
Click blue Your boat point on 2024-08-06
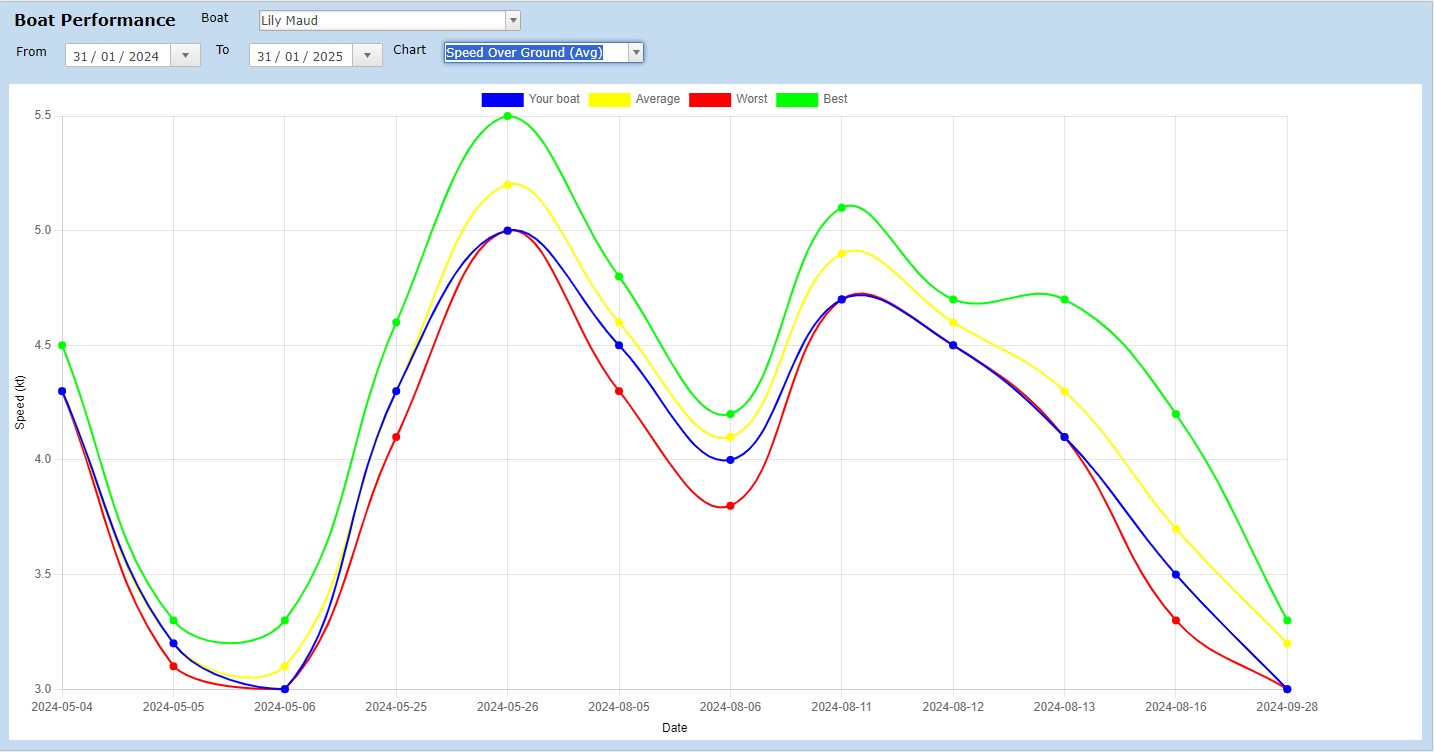point(731,460)
